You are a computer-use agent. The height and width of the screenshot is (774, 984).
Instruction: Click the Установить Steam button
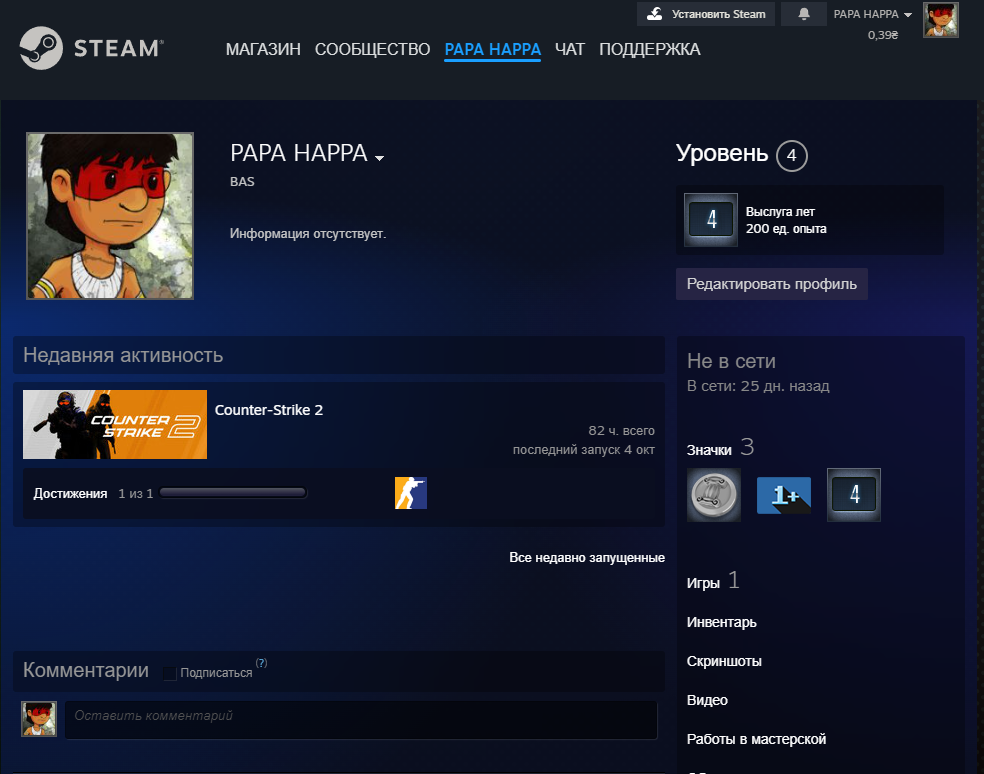(706, 14)
